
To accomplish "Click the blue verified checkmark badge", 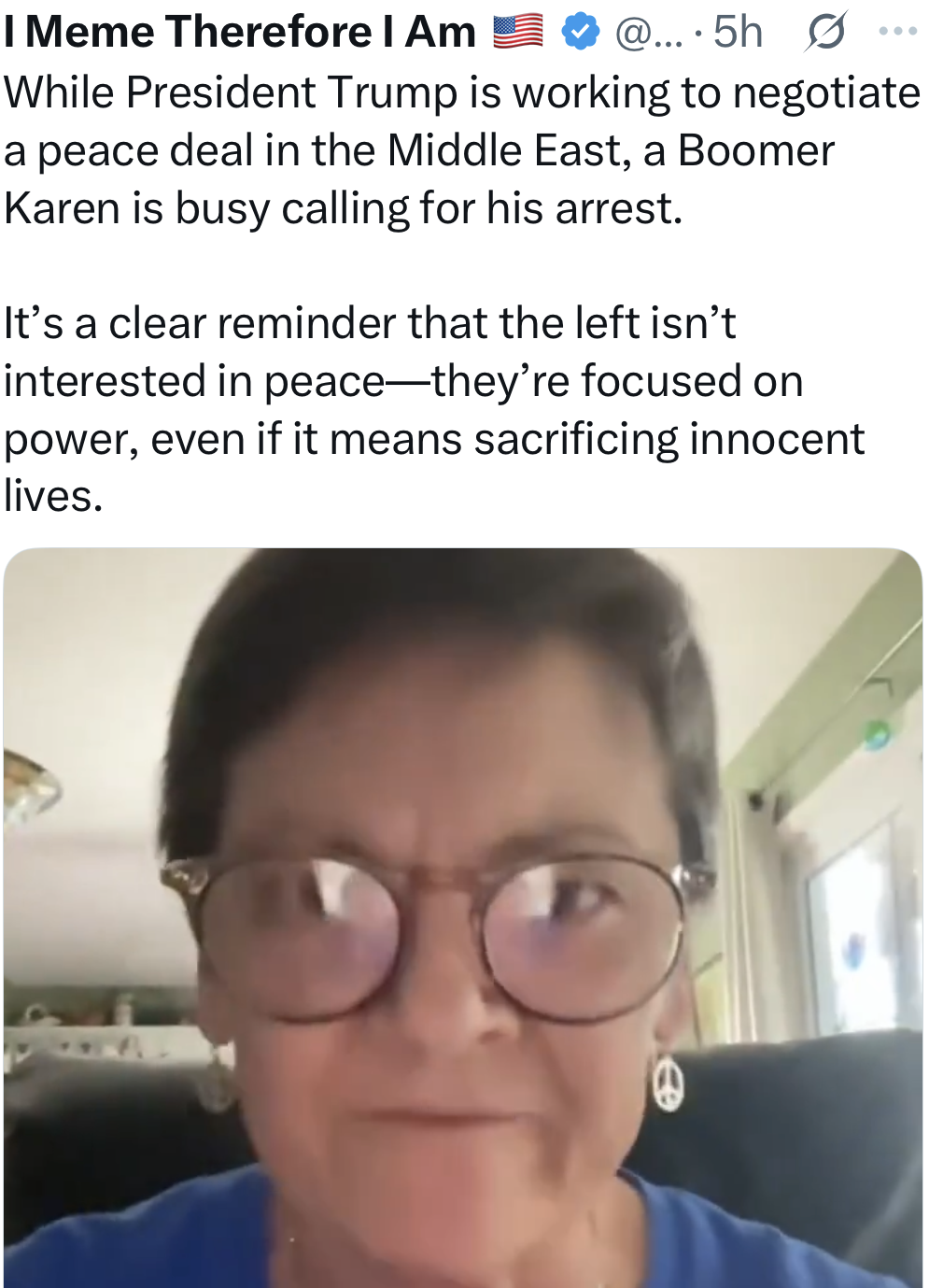I will coord(581,33).
